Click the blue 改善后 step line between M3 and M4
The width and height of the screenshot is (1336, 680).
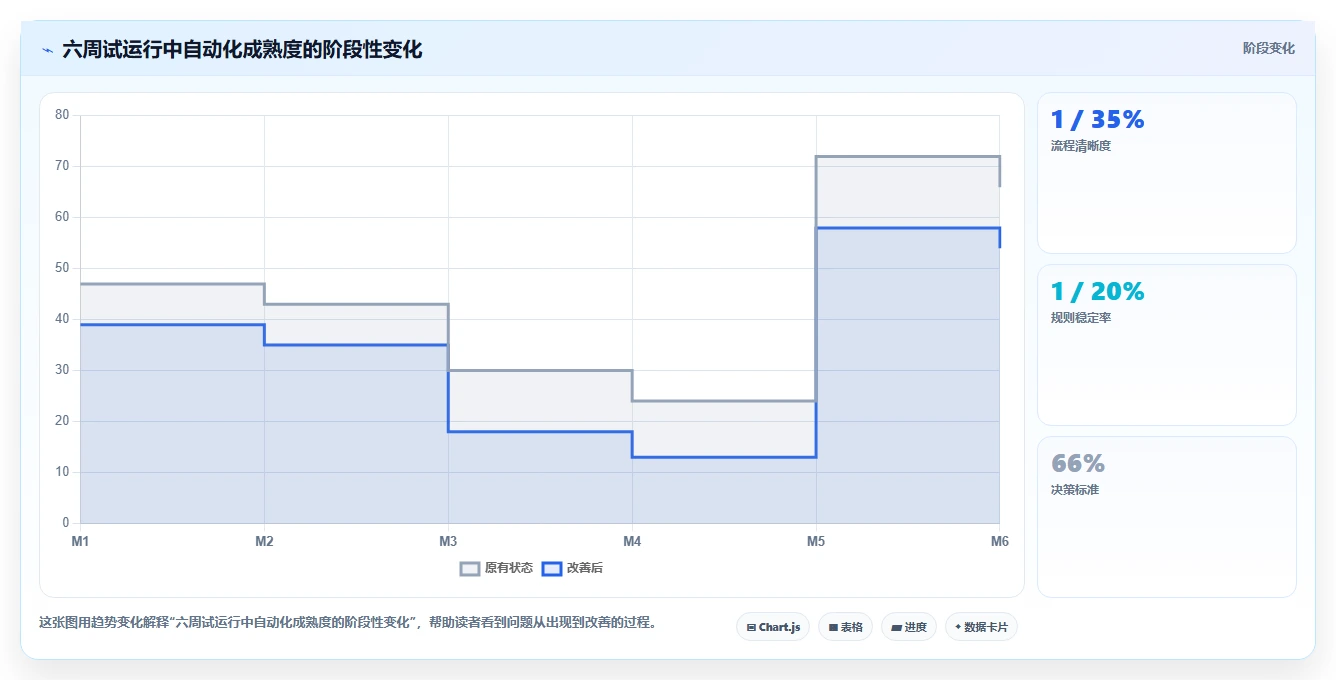(540, 432)
